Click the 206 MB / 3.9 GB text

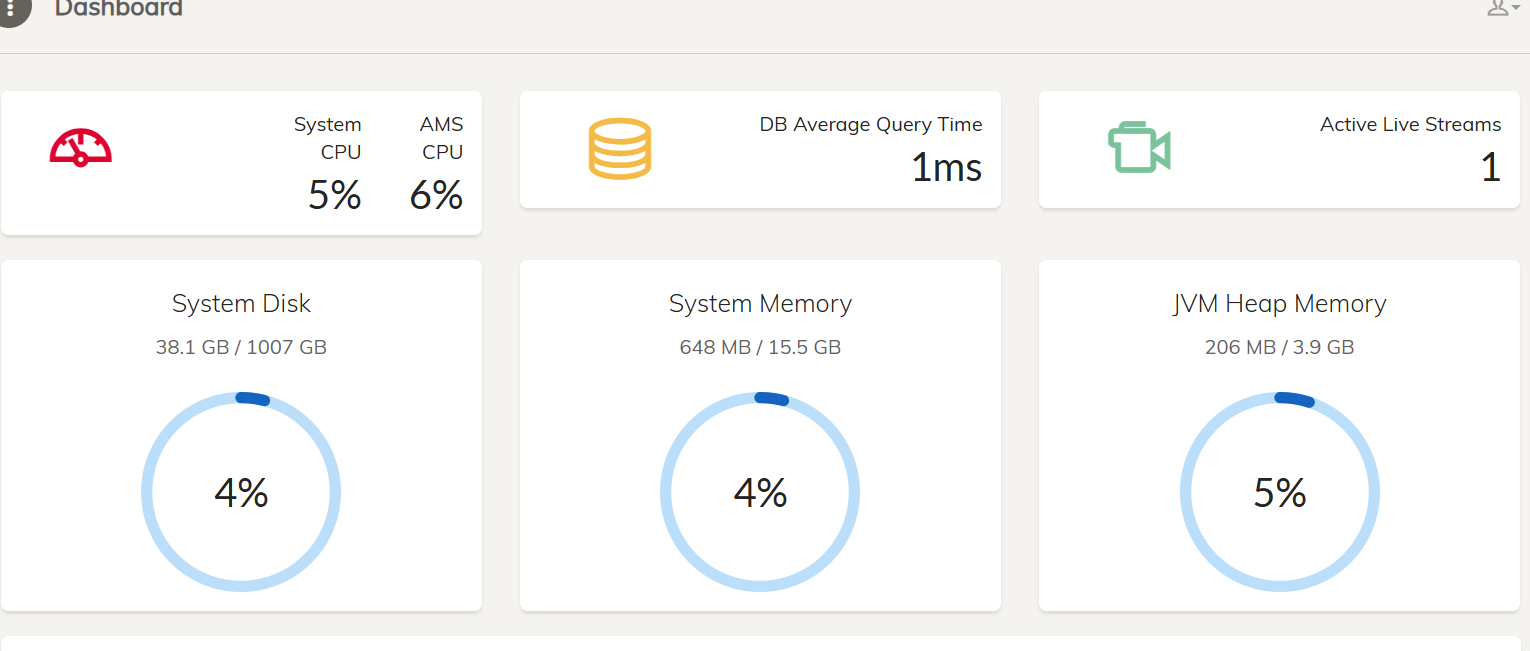click(1280, 347)
